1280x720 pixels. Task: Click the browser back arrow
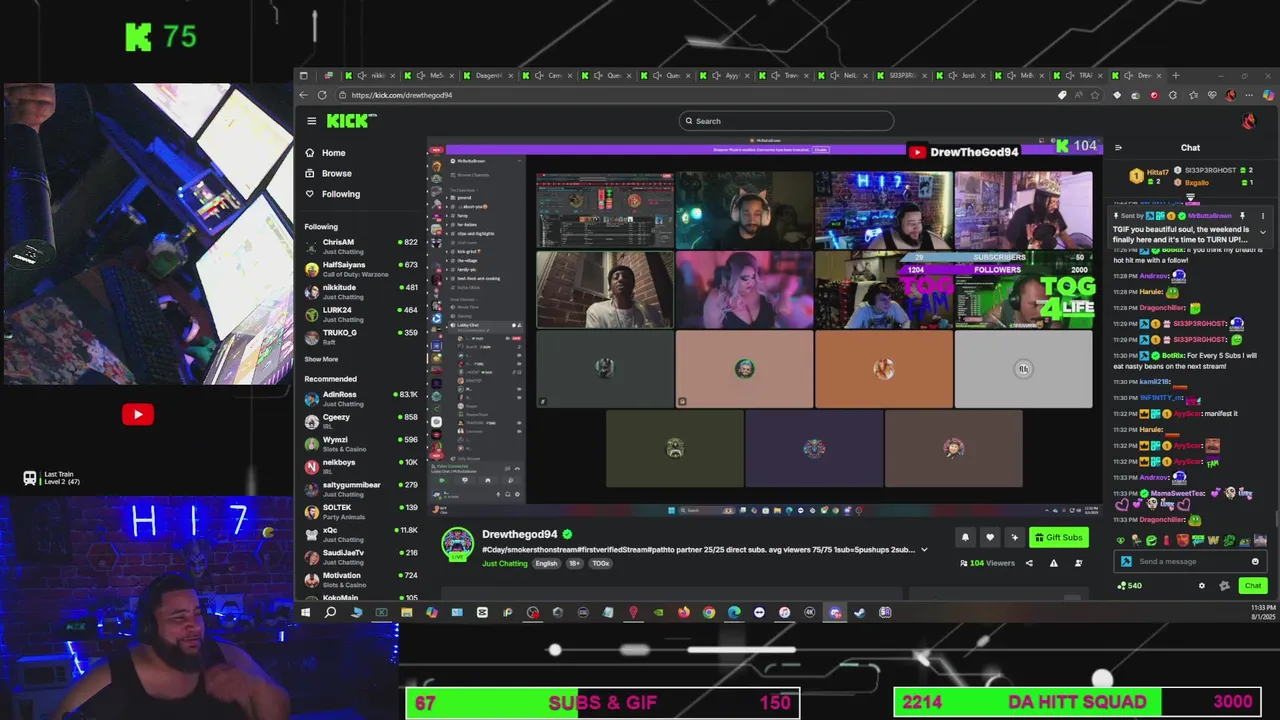(x=303, y=95)
